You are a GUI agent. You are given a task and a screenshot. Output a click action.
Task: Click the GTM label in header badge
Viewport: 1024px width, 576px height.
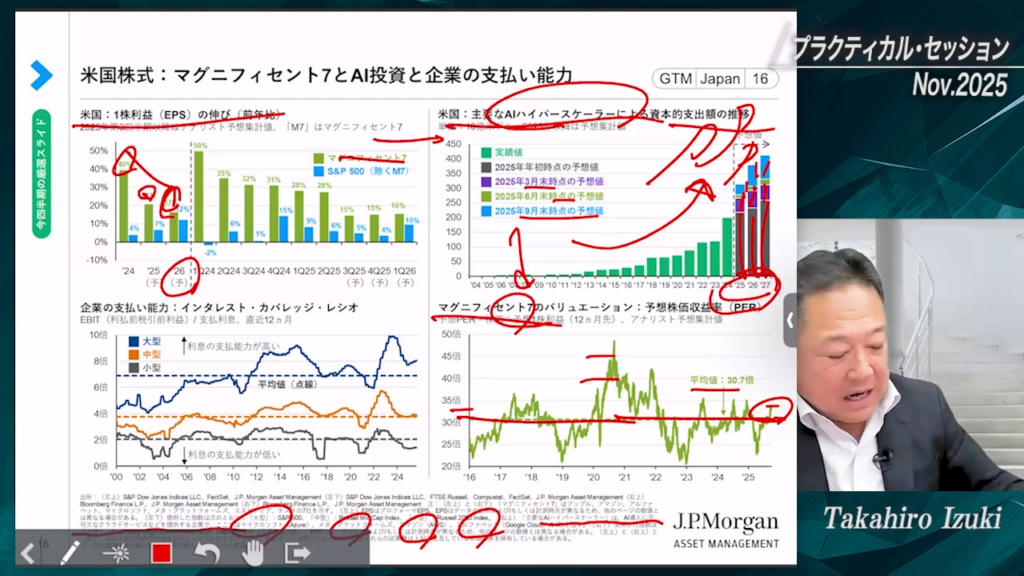click(x=673, y=79)
